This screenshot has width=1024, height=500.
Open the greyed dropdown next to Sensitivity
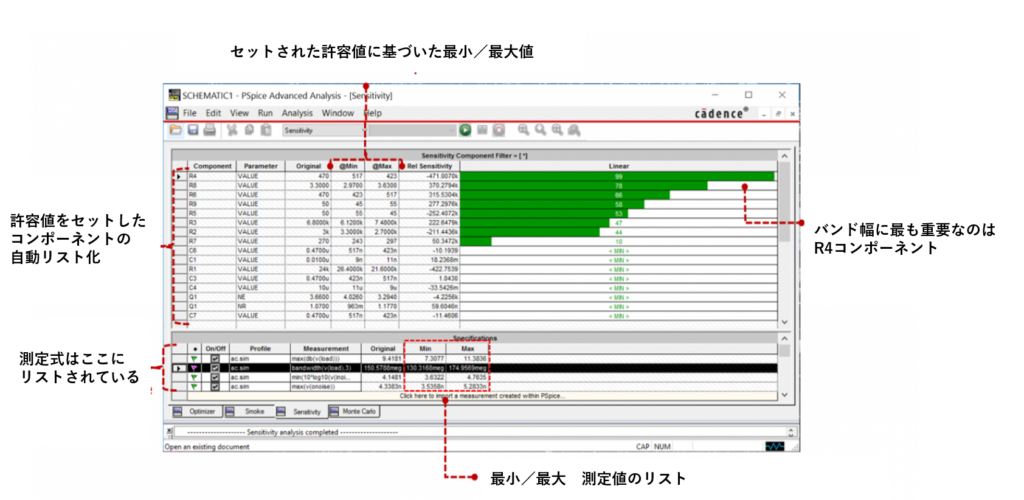point(413,131)
